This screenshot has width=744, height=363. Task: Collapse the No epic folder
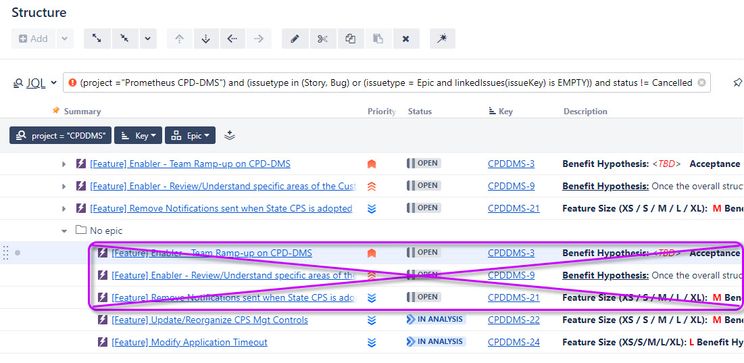[64, 231]
